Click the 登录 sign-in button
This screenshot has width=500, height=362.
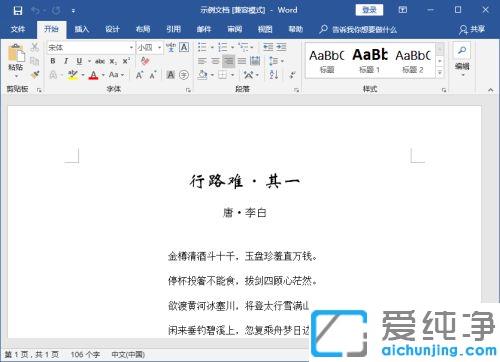[x=369, y=10]
